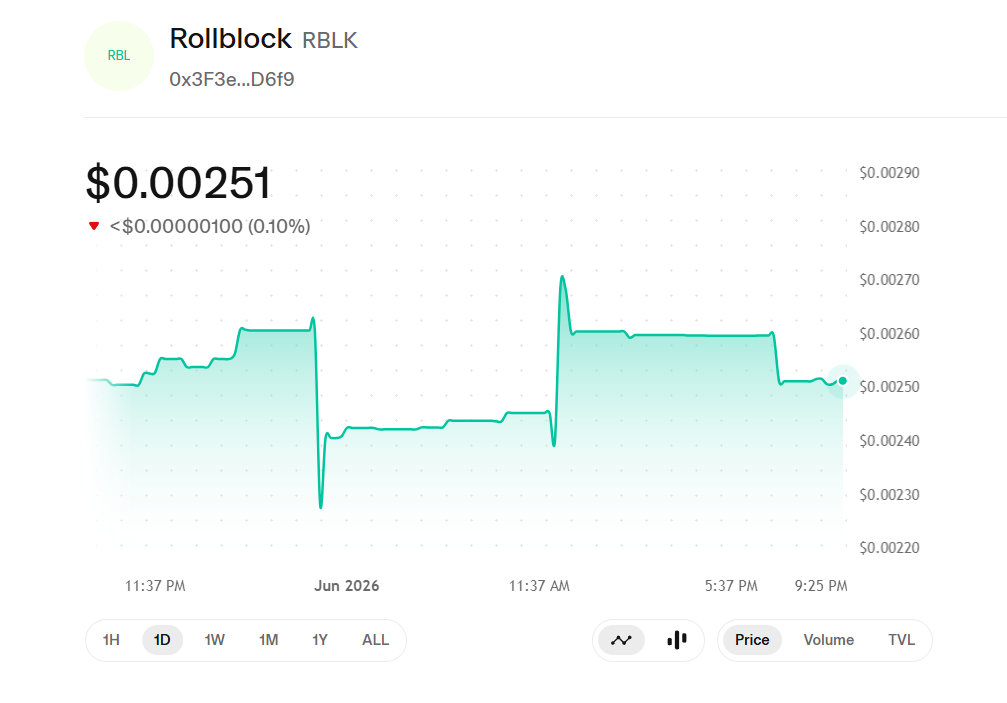1007x703 pixels.
Task: Select the 1D time range
Action: click(162, 640)
